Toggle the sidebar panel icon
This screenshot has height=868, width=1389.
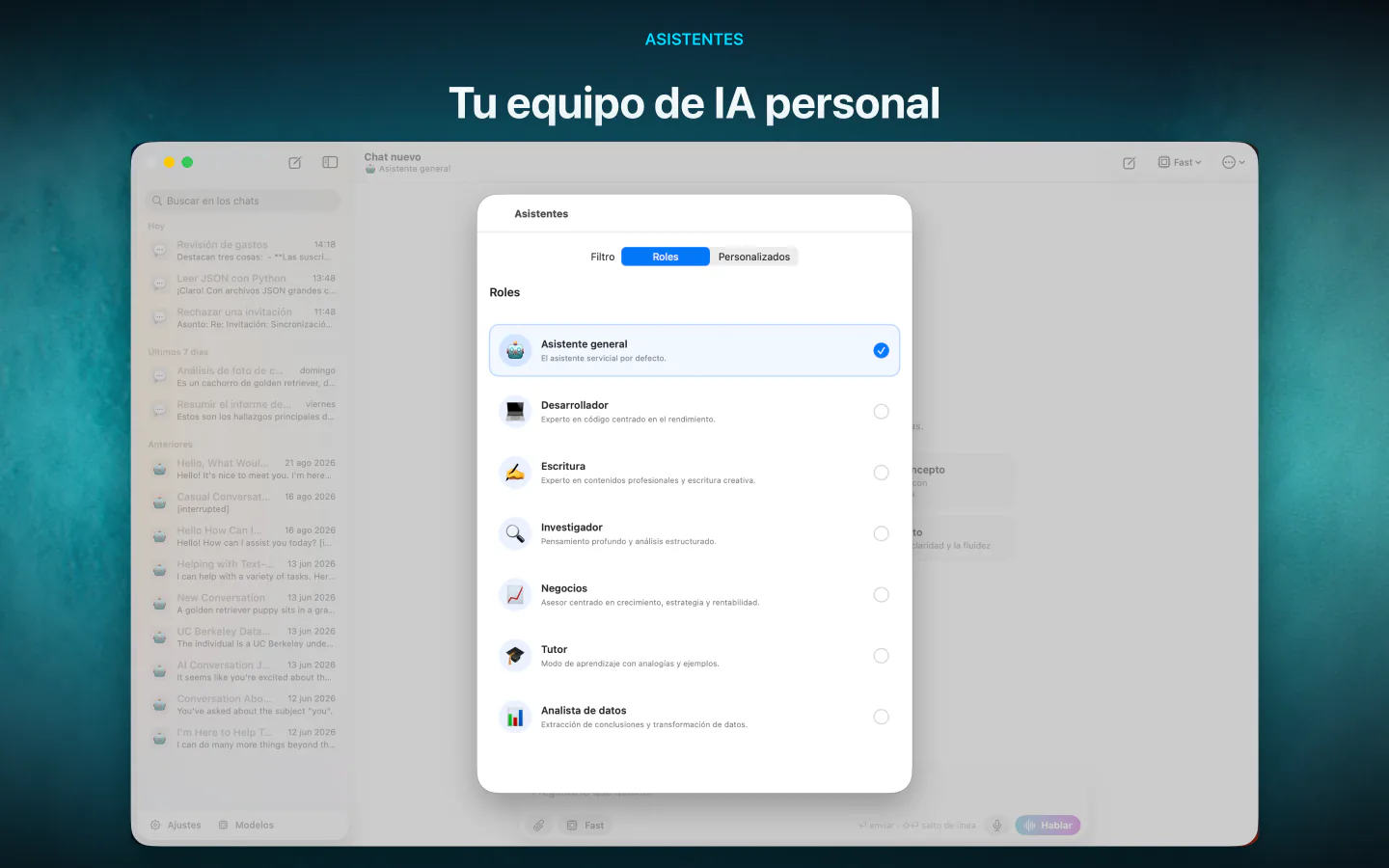pos(330,163)
